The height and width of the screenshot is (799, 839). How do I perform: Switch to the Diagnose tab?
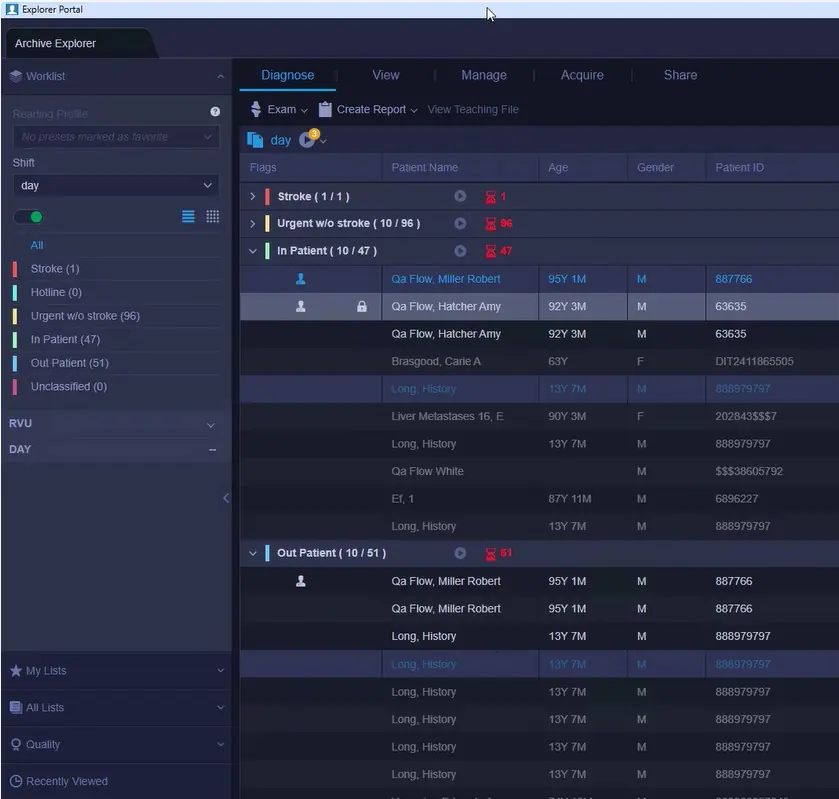click(287, 75)
